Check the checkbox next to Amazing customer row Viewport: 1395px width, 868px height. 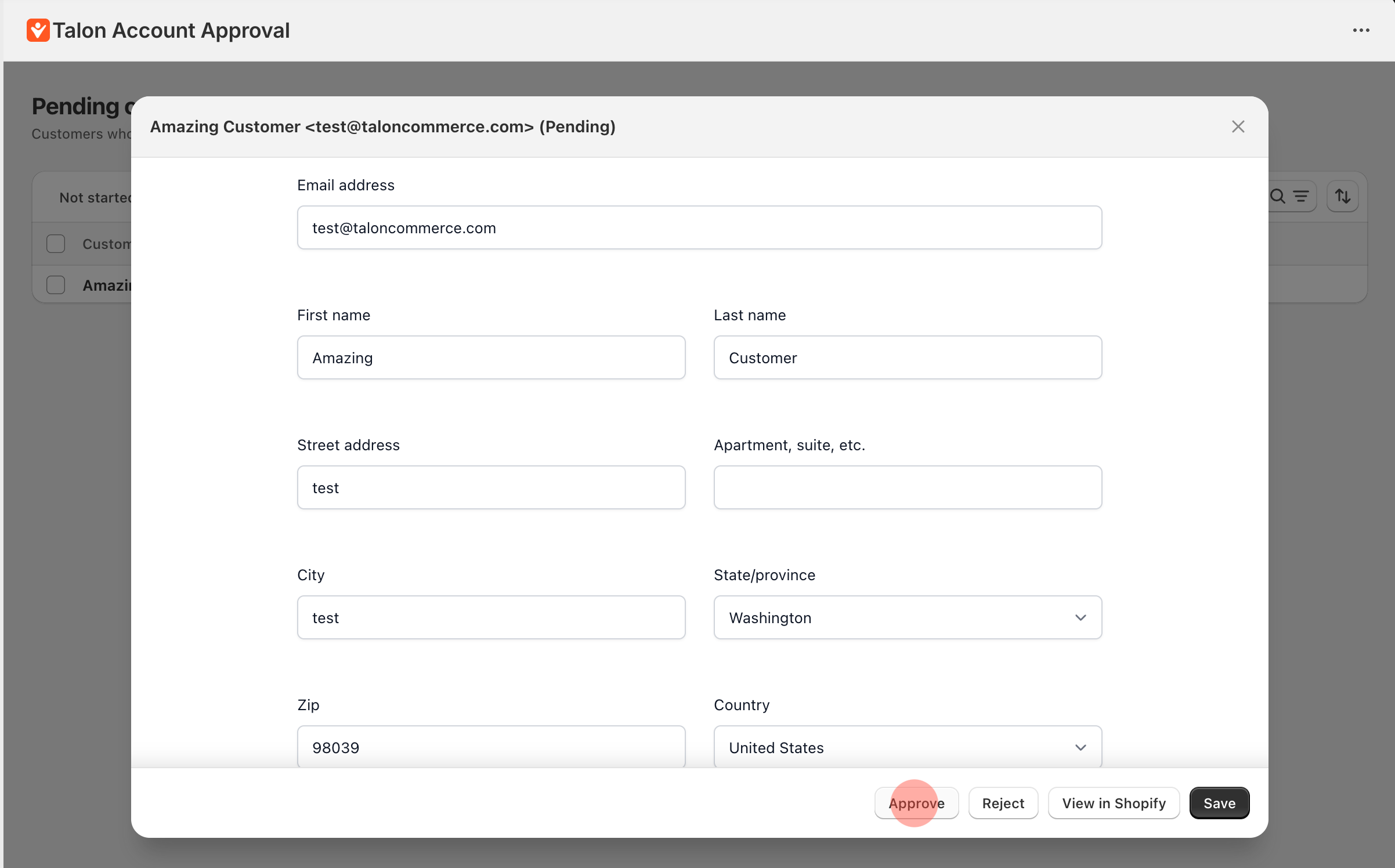pyautogui.click(x=56, y=284)
